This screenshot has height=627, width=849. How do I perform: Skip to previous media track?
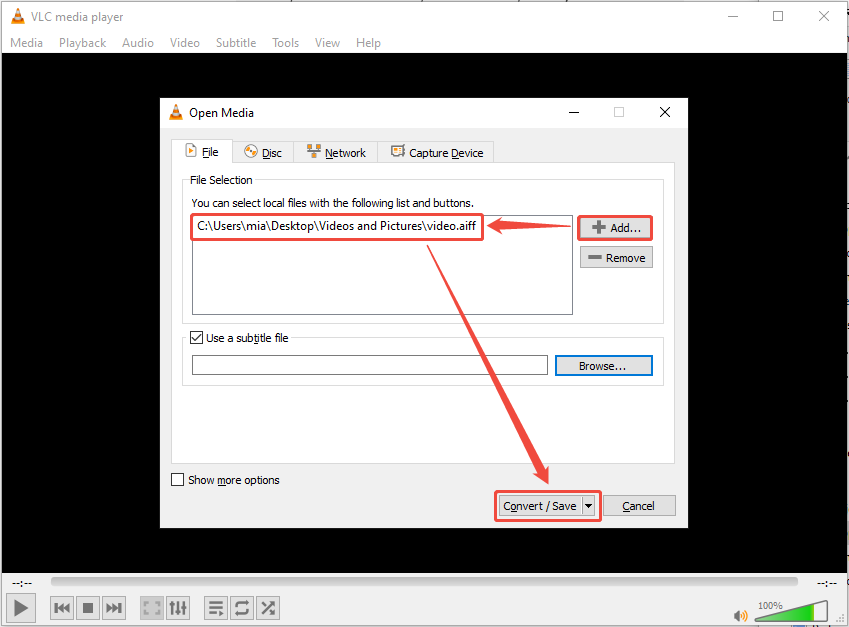pyautogui.click(x=62, y=608)
